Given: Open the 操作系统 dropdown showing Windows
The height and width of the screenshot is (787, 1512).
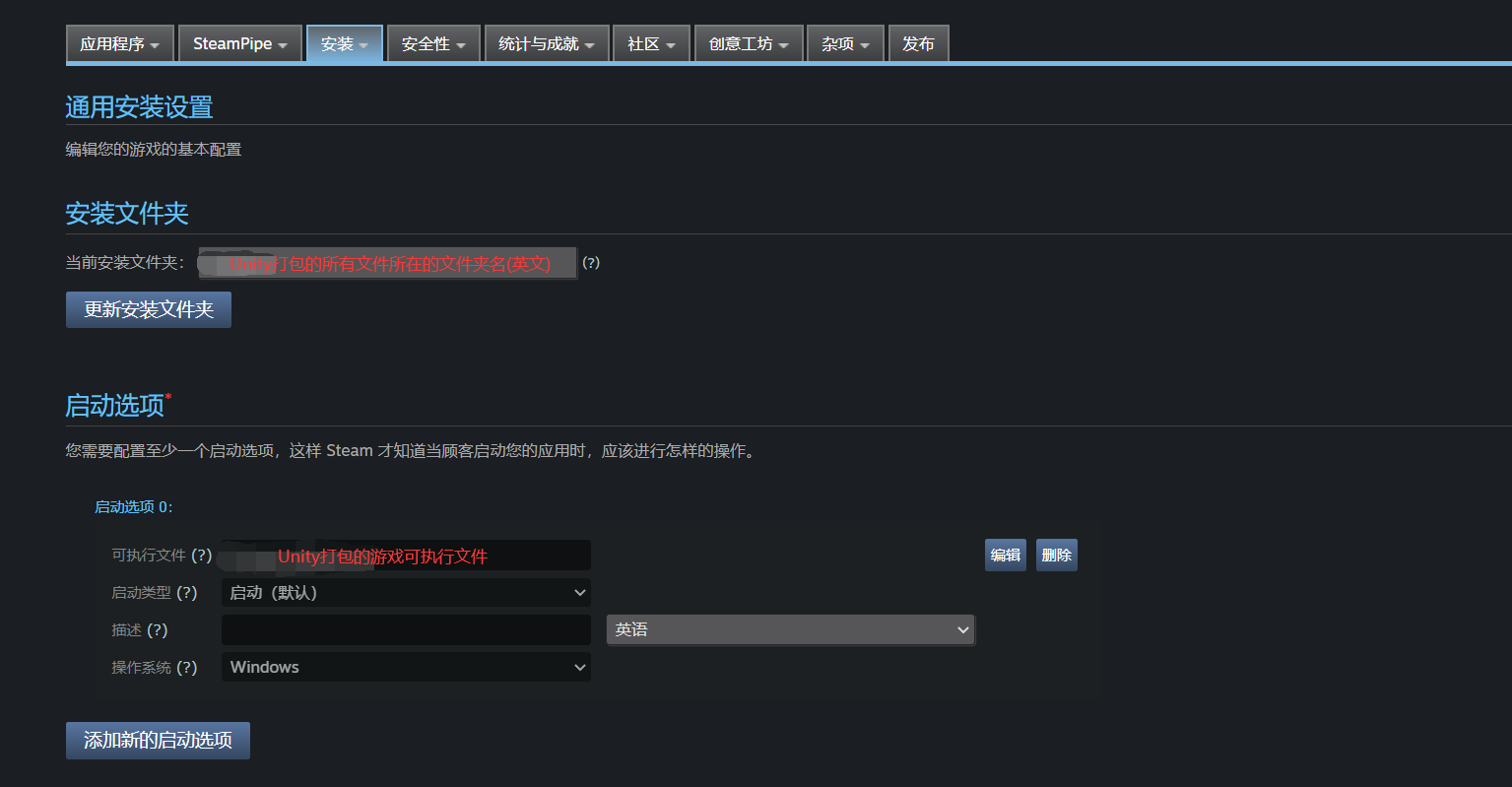Looking at the screenshot, I should [406, 667].
